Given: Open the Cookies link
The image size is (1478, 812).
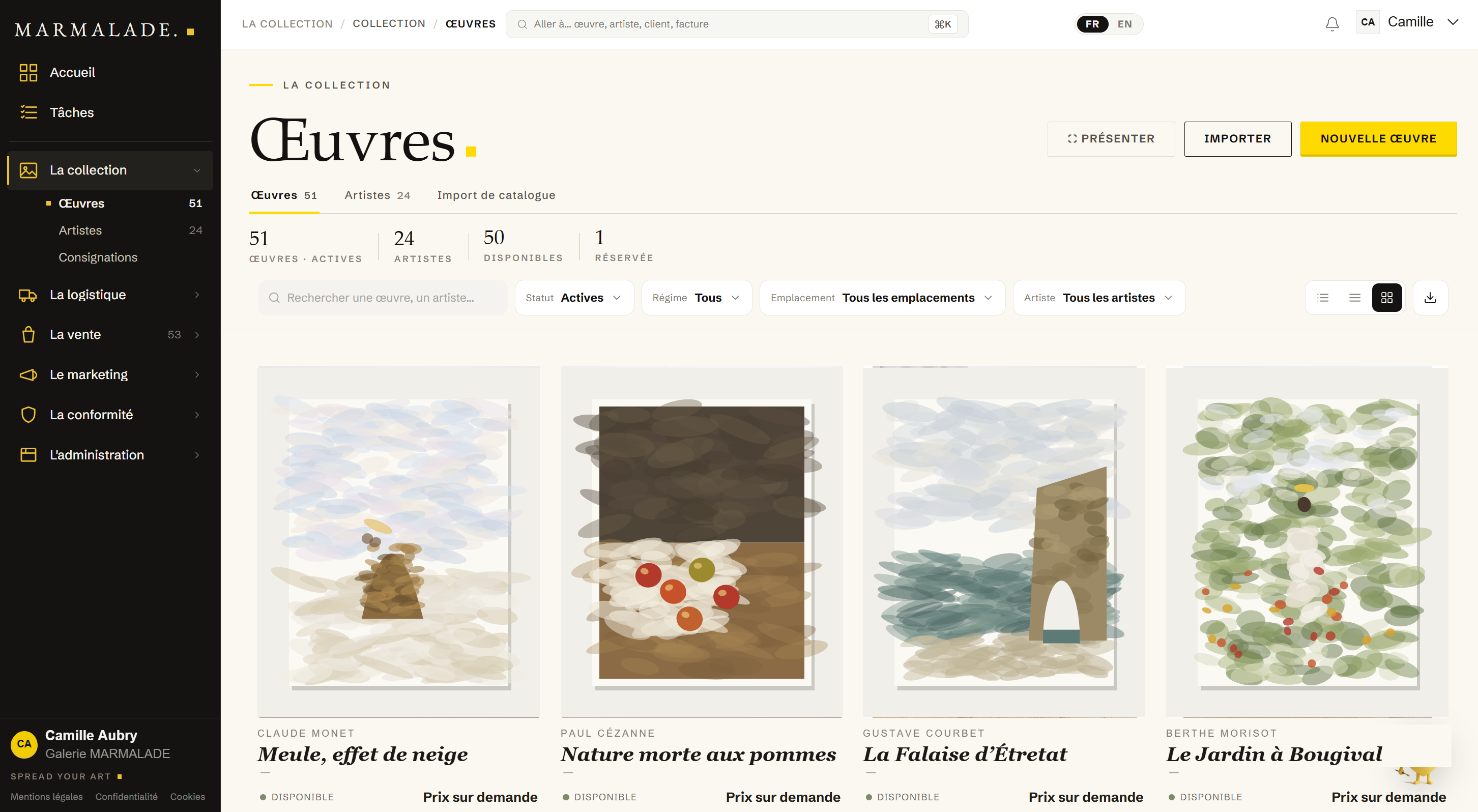Looking at the screenshot, I should [x=188, y=797].
